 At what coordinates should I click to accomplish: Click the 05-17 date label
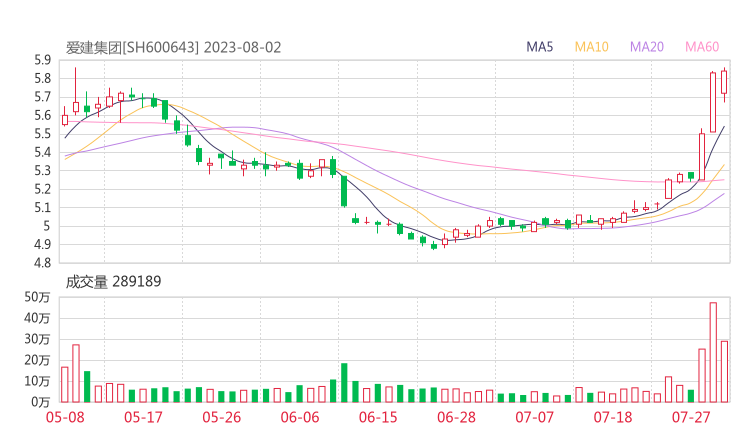point(143,417)
